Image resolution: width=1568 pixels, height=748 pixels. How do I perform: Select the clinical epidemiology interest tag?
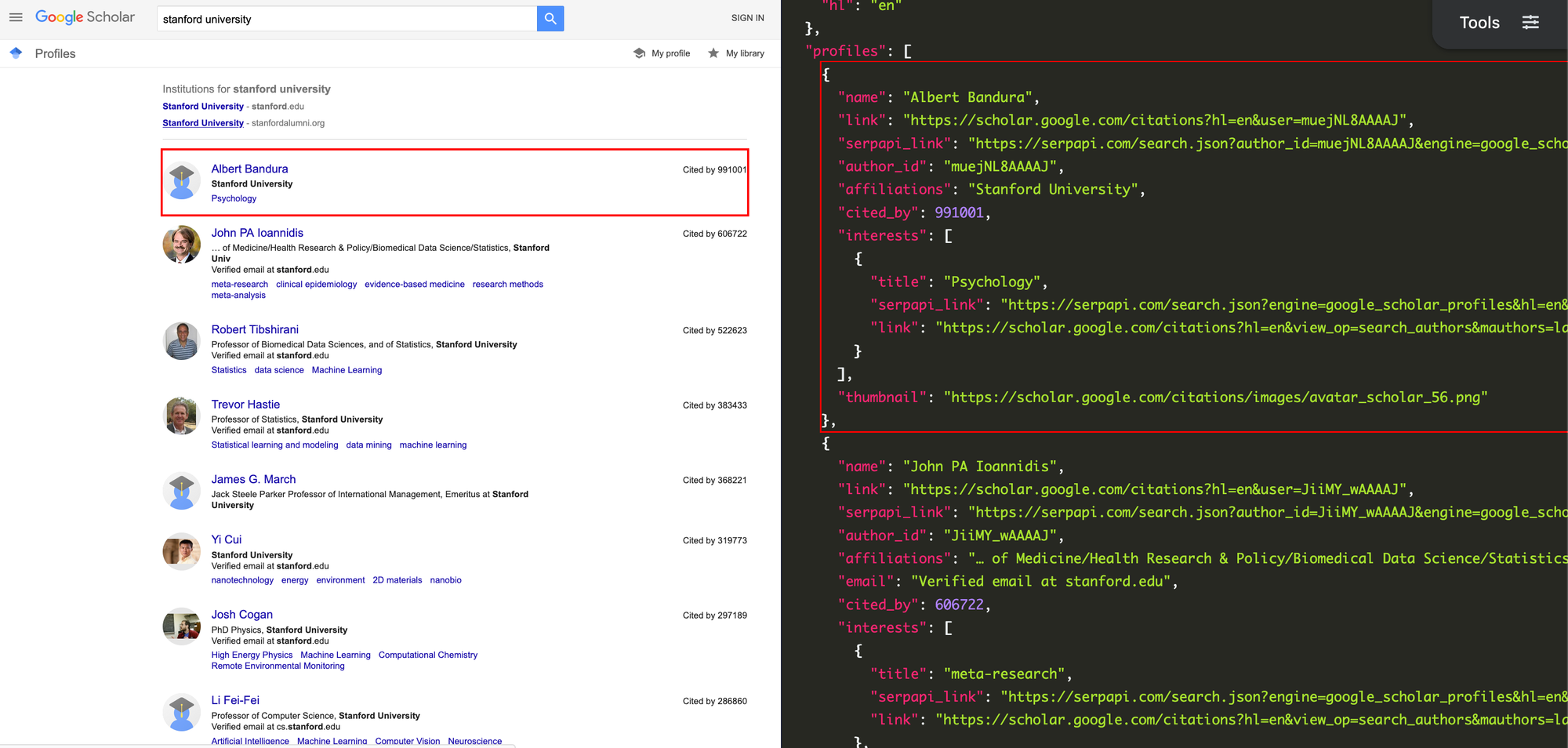point(316,285)
